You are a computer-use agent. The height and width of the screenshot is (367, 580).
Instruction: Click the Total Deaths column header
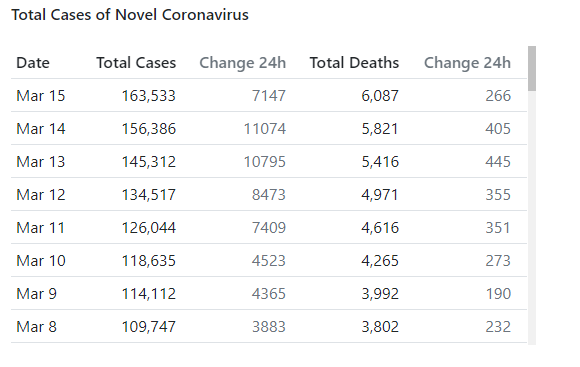click(x=354, y=63)
